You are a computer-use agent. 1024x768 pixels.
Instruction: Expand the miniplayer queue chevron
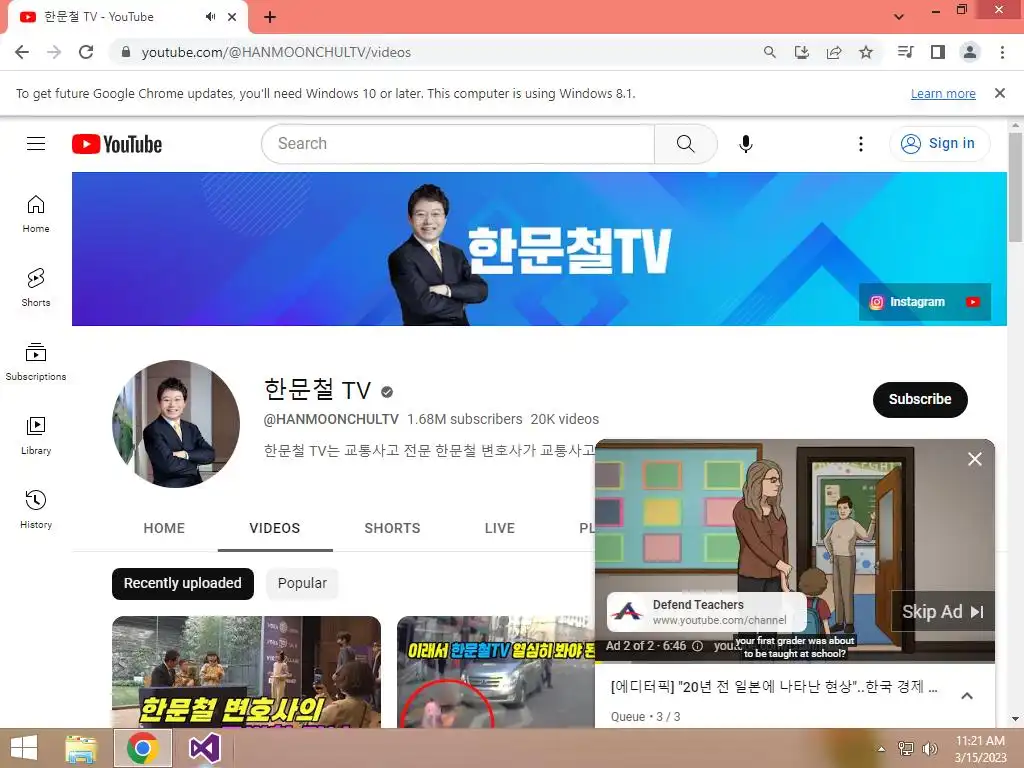[967, 696]
